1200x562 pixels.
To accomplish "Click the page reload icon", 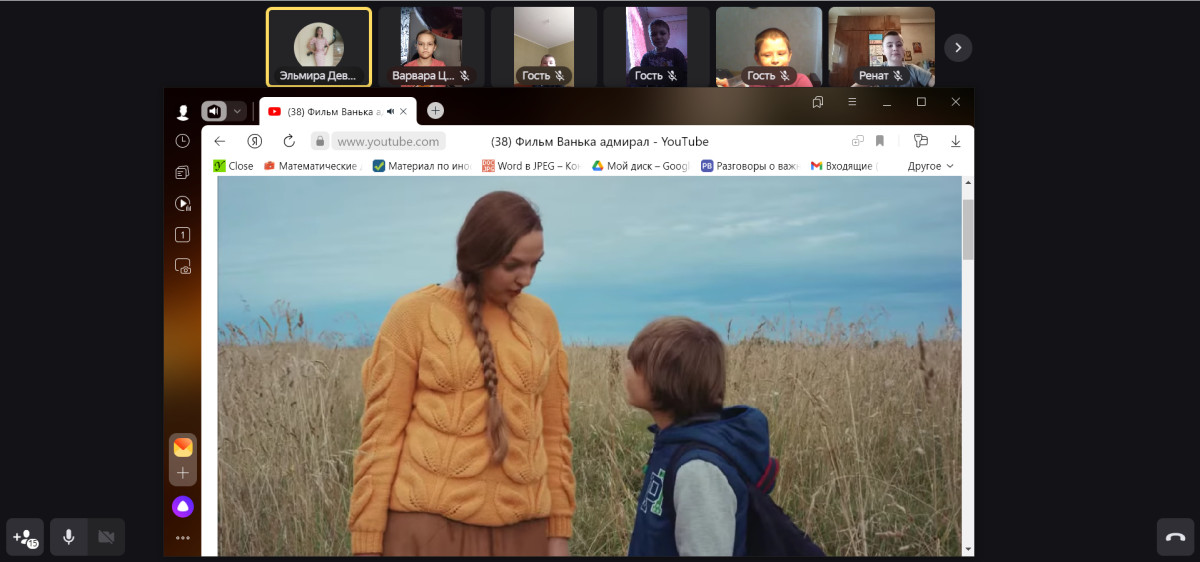I will pyautogui.click(x=289, y=141).
